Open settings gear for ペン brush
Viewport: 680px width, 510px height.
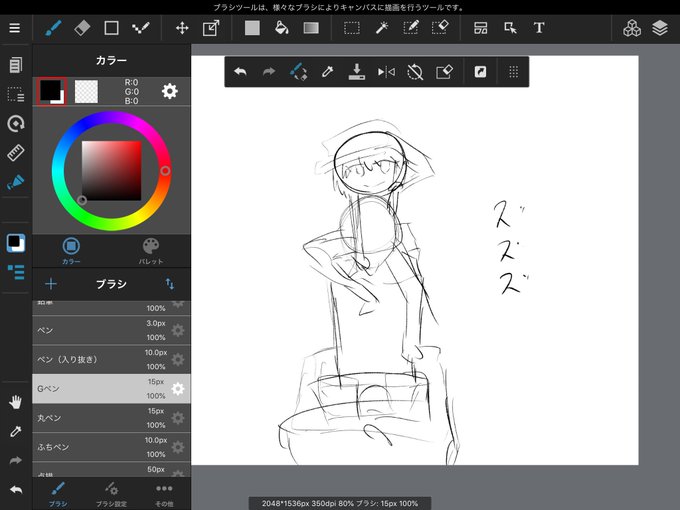(178, 330)
